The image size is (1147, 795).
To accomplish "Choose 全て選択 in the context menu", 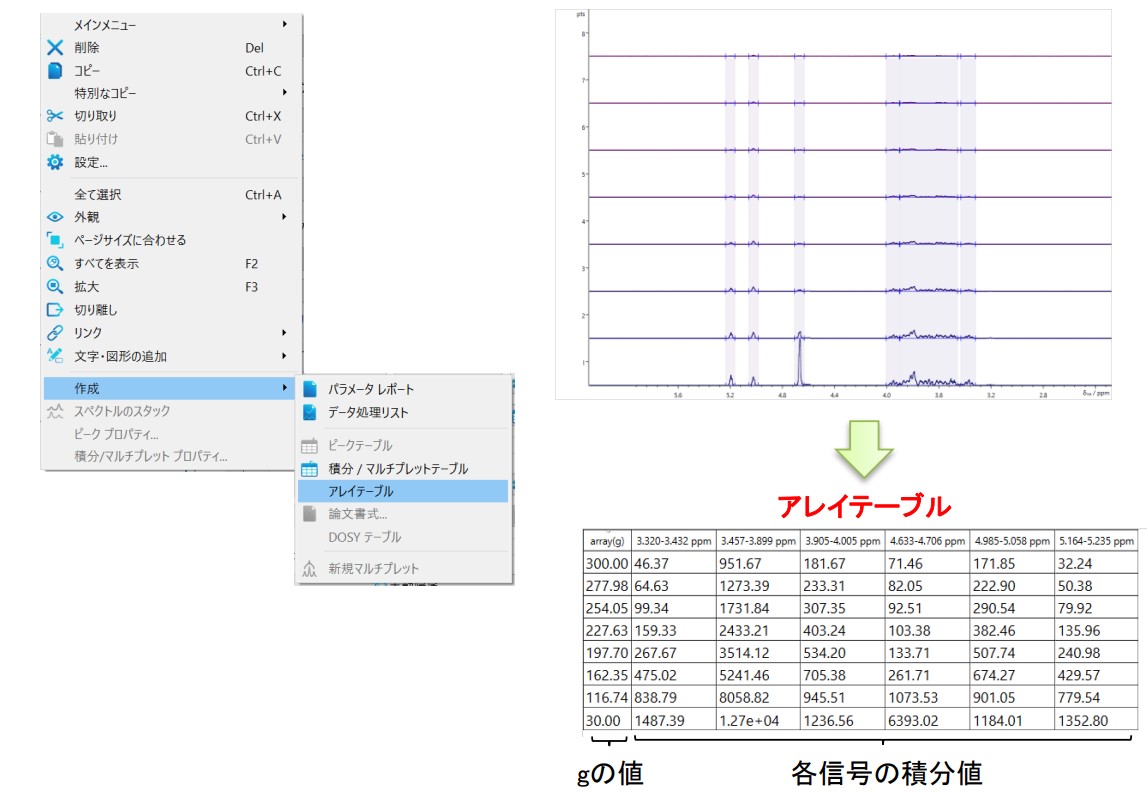I will point(98,194).
